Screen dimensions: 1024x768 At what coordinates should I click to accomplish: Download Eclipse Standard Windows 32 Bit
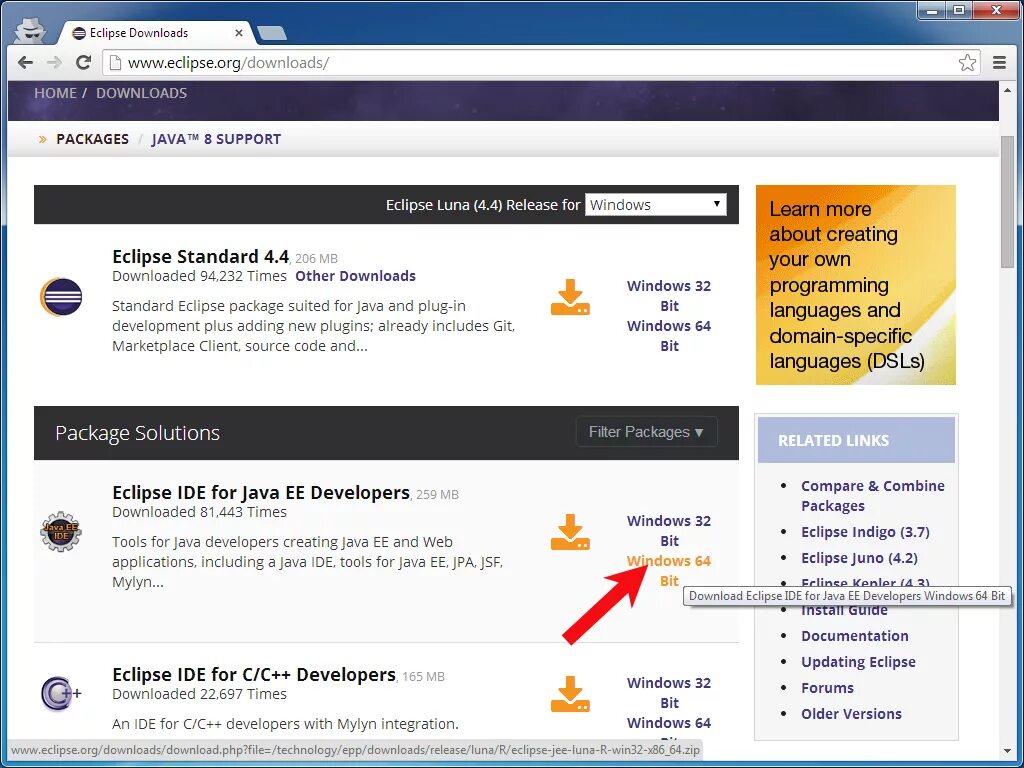coord(669,296)
